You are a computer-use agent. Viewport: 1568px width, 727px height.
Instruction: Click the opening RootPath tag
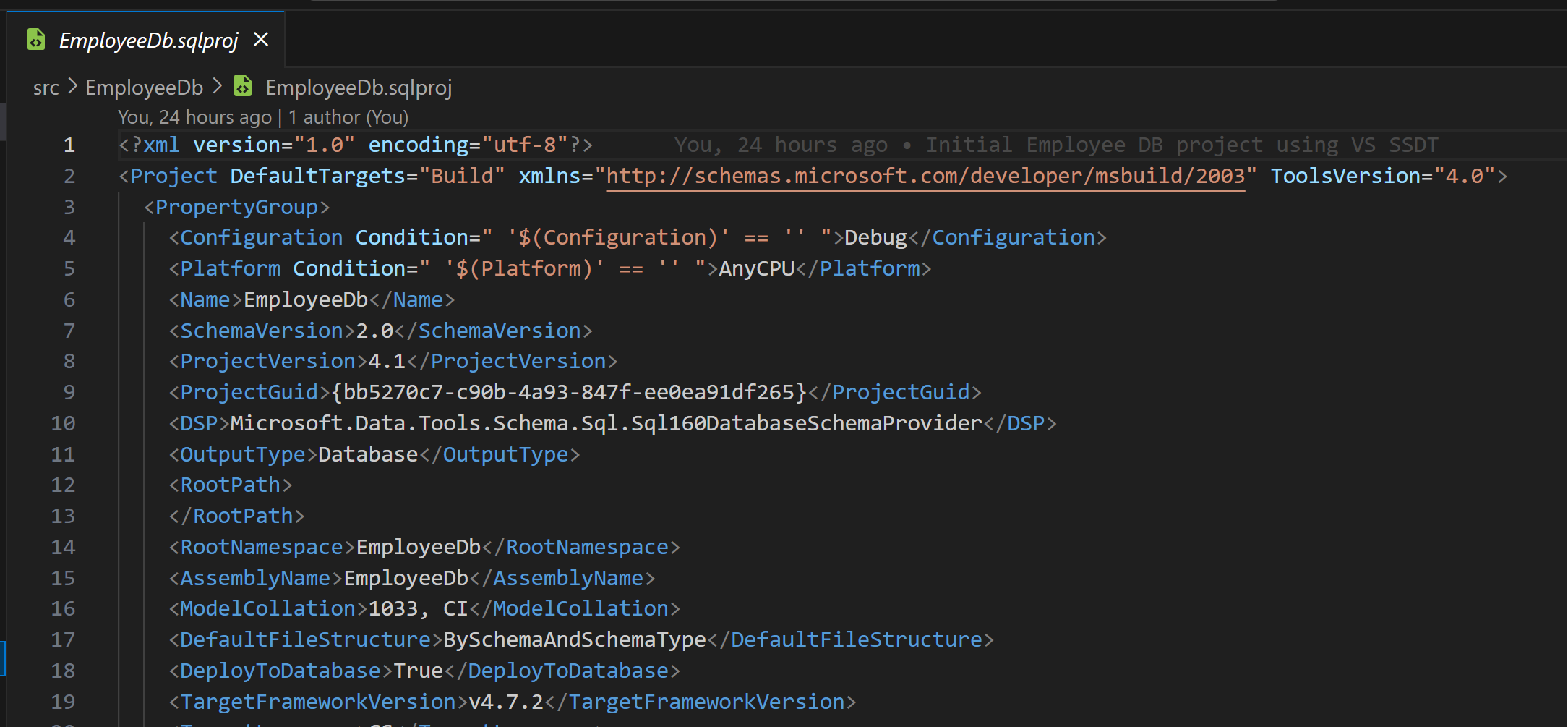pos(230,485)
